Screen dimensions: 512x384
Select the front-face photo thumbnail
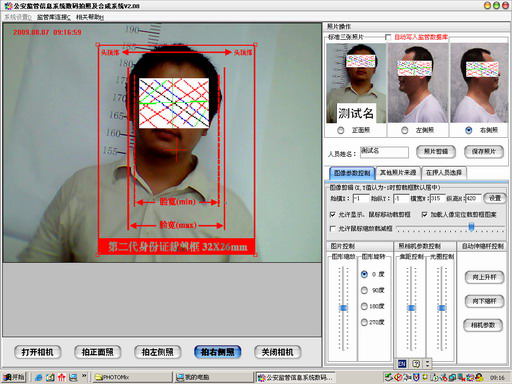pos(356,83)
